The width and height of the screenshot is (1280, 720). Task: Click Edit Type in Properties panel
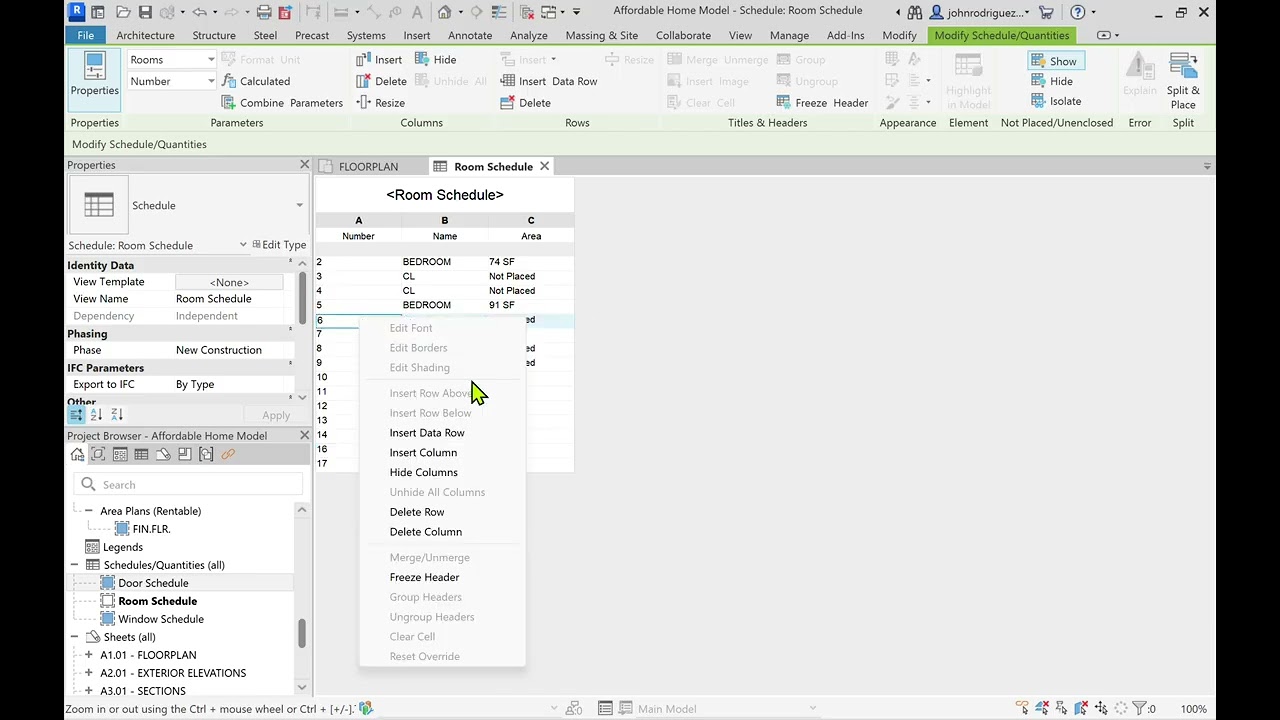(x=279, y=245)
